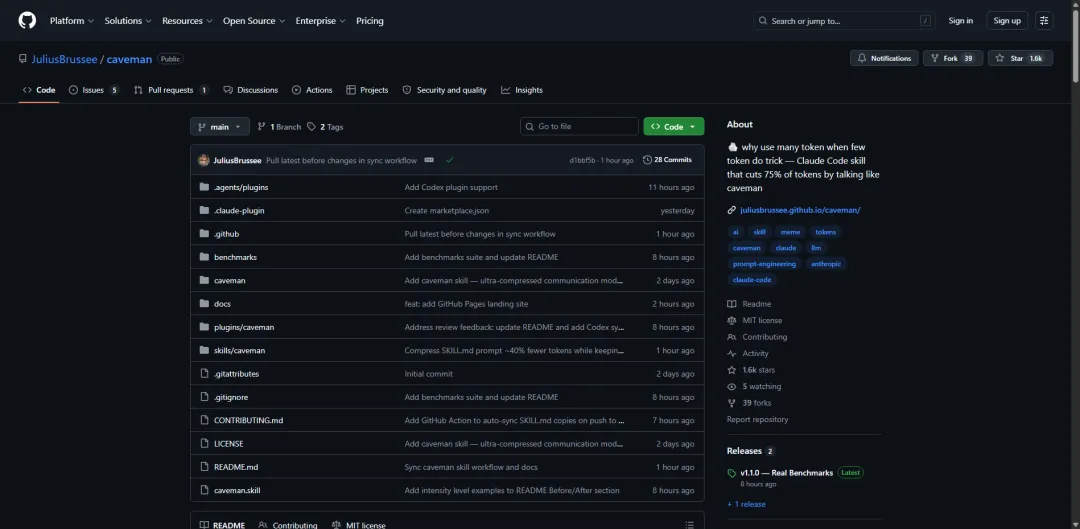This screenshot has height=529, width=1080.
Task: Focus the Go to file input
Action: [x=579, y=127]
